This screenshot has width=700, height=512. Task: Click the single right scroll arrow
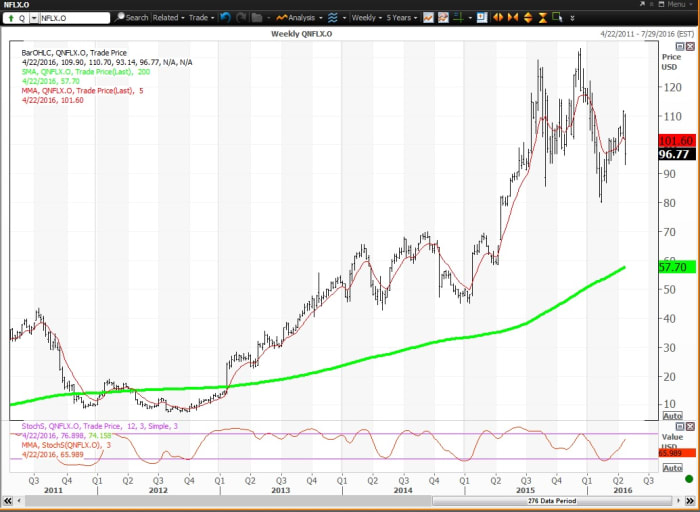(x=678, y=501)
